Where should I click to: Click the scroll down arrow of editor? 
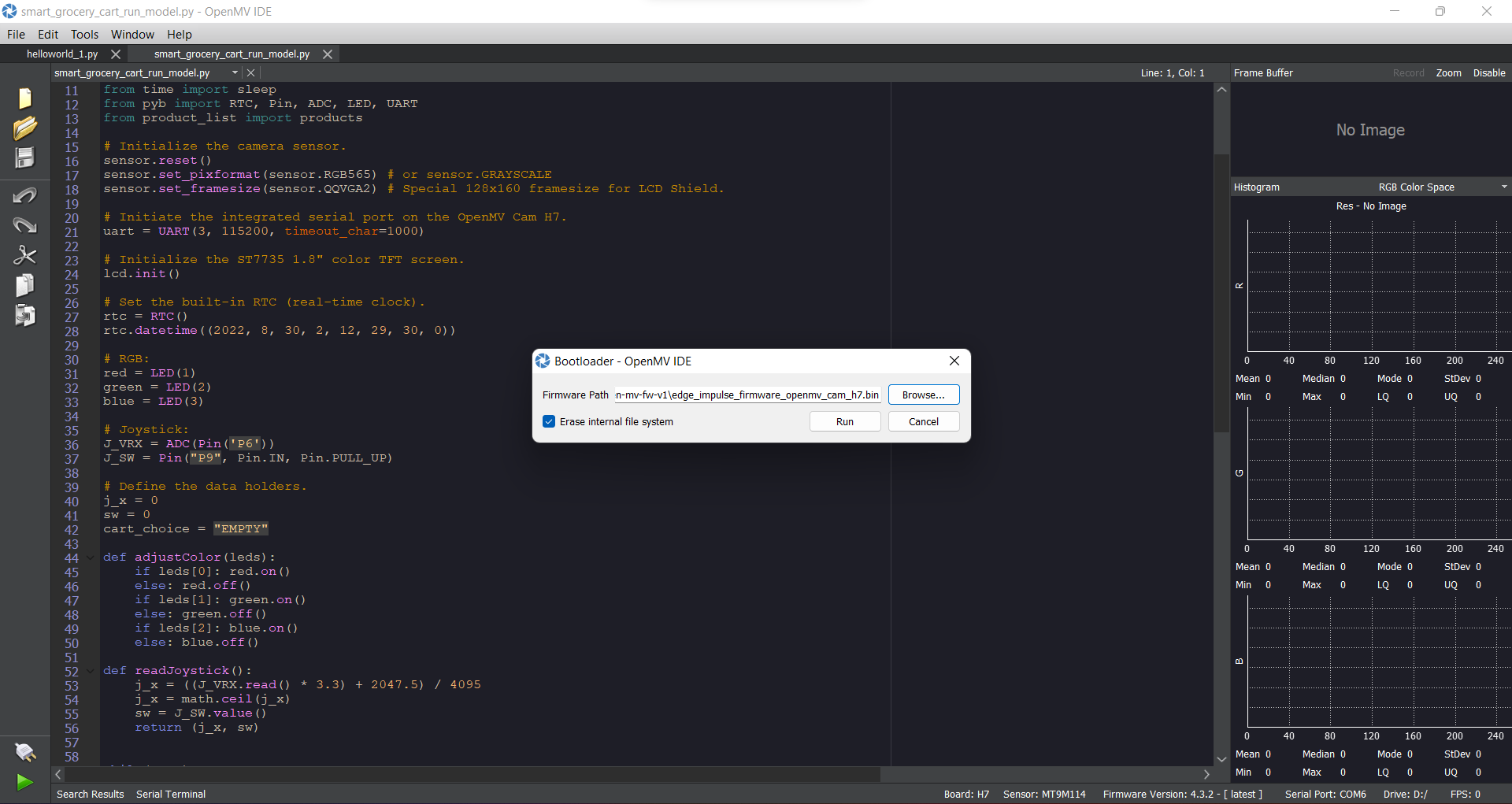pos(1221,759)
